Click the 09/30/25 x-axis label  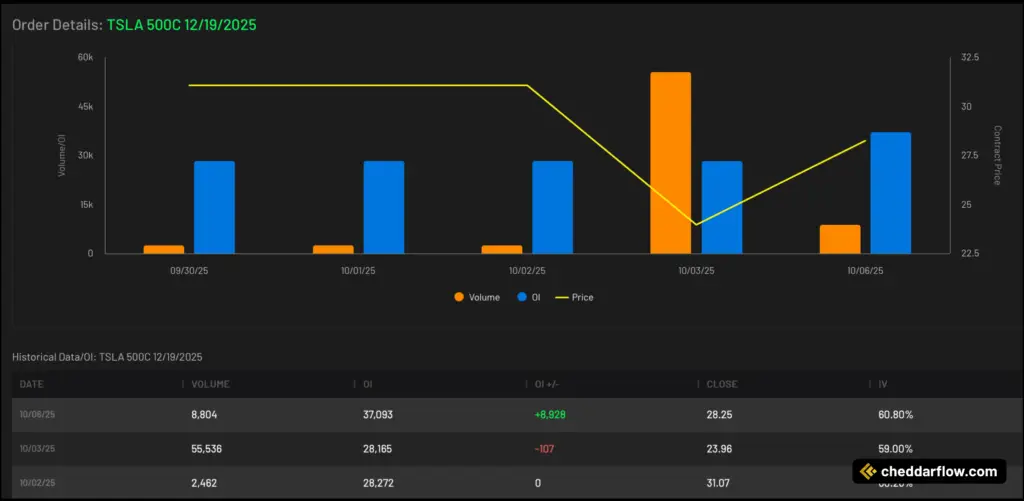pyautogui.click(x=189, y=270)
